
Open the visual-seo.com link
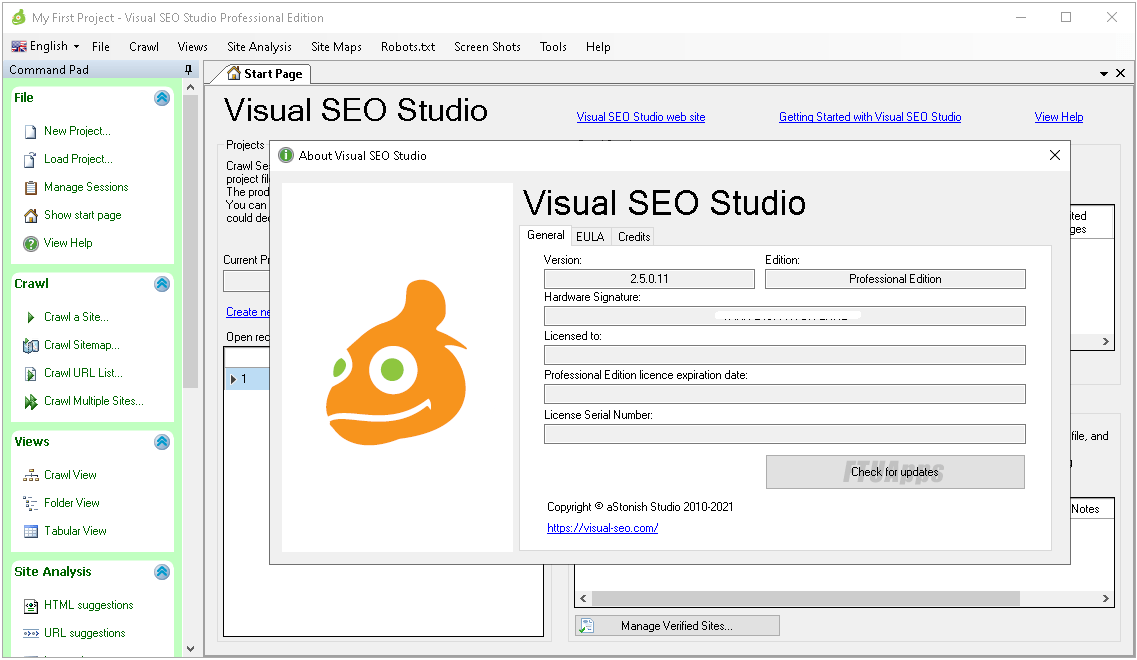tap(602, 528)
